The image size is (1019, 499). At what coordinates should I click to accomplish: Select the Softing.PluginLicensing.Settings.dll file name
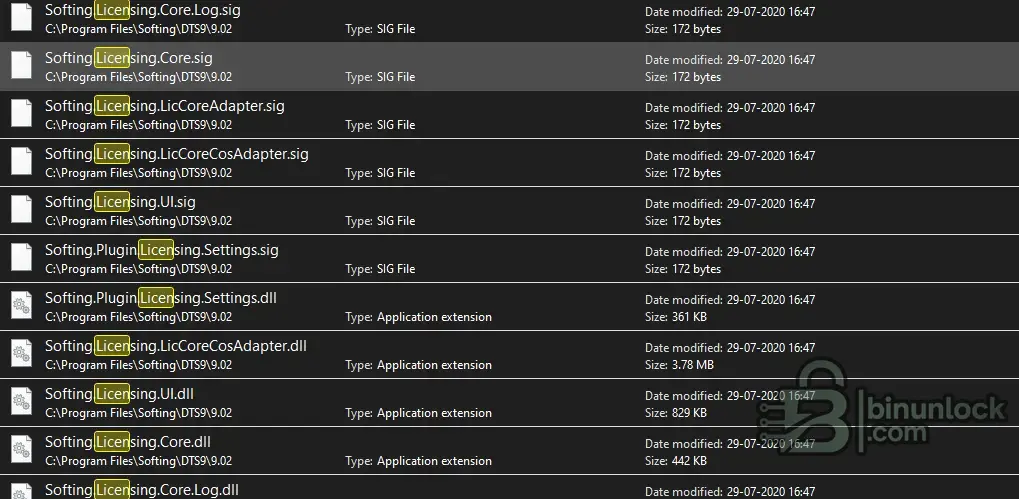161,298
